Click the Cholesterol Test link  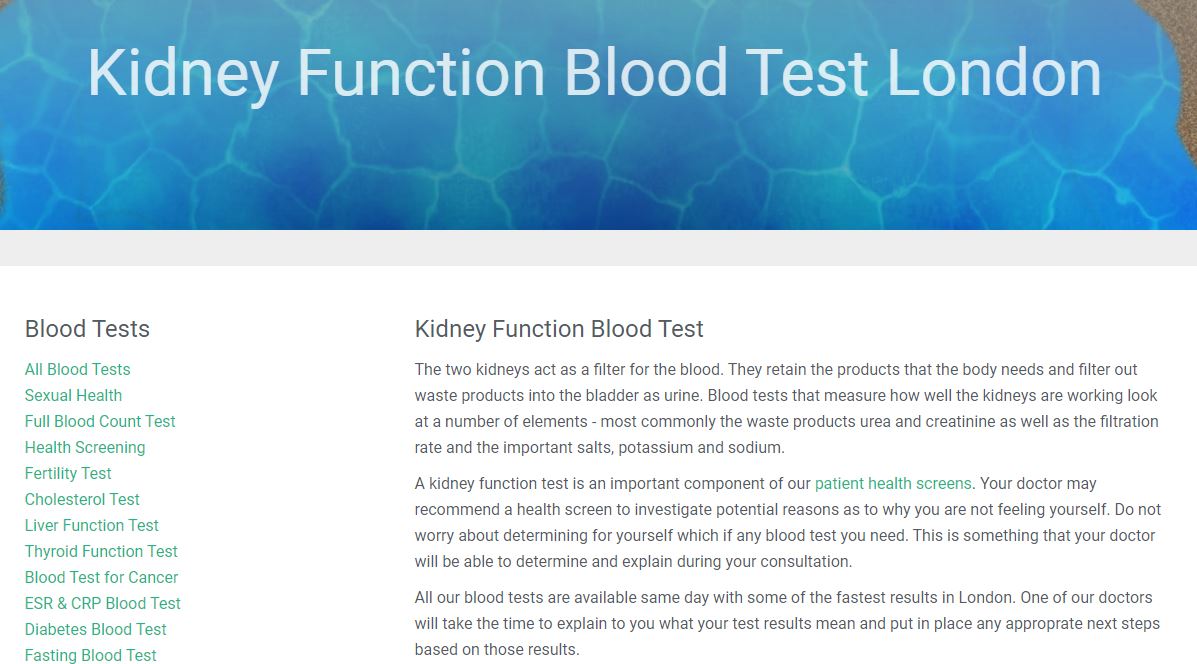coord(82,499)
